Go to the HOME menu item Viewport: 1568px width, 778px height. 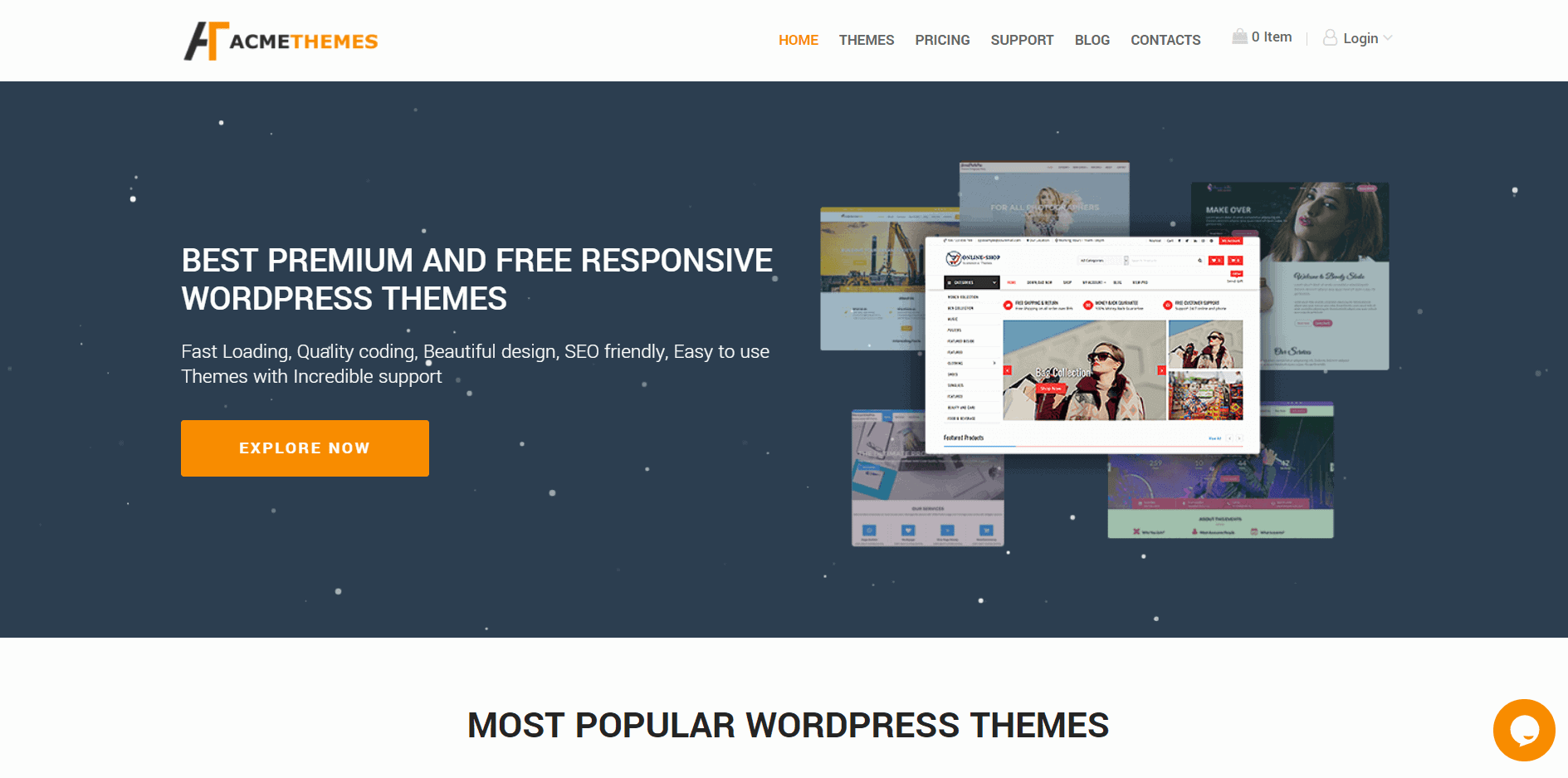pos(799,40)
